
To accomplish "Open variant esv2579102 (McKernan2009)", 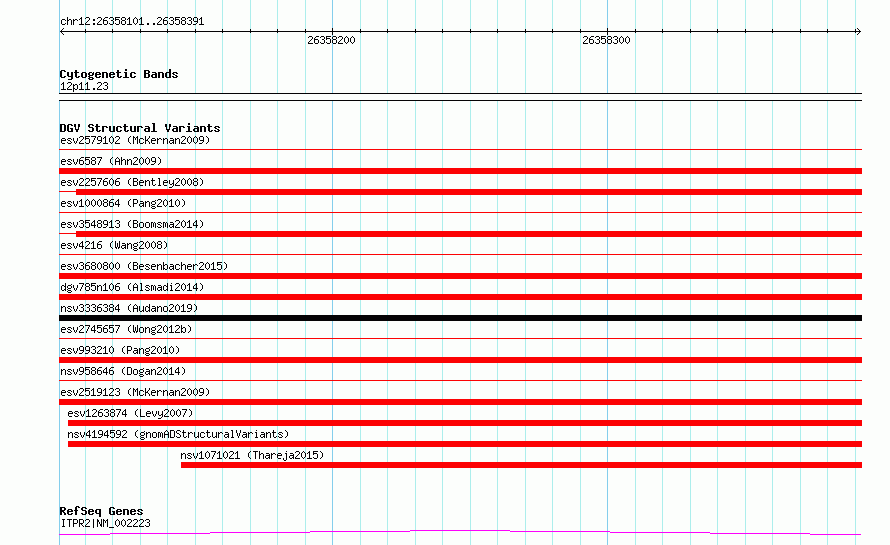I will click(135, 140).
